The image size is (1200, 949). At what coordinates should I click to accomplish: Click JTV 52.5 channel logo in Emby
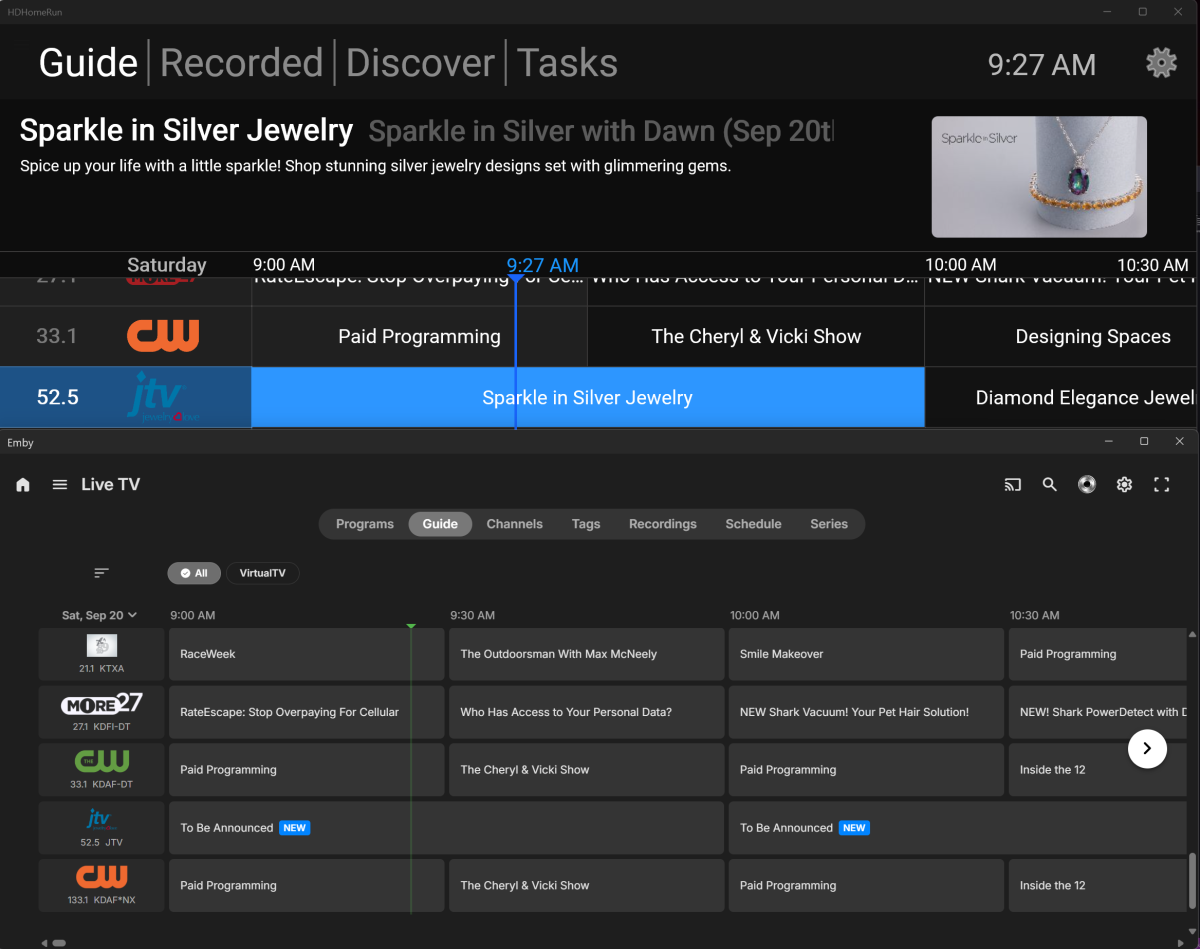101,820
